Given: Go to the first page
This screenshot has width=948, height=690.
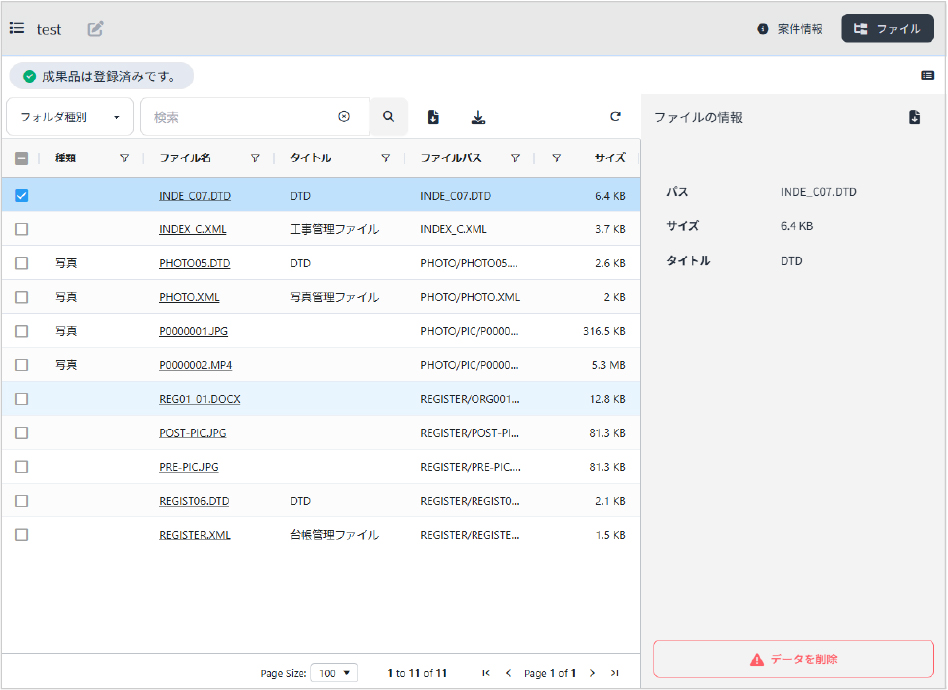Looking at the screenshot, I should 486,673.
